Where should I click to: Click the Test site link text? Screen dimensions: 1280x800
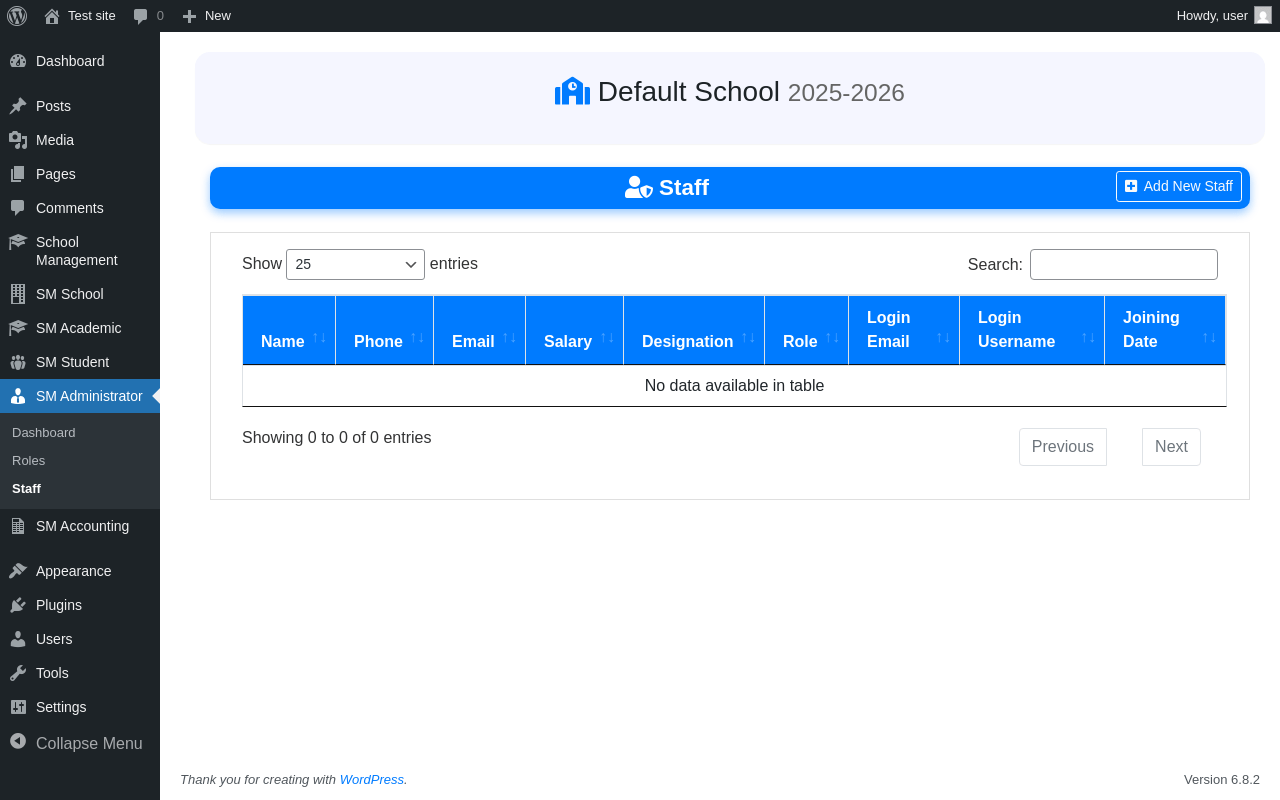[92, 16]
